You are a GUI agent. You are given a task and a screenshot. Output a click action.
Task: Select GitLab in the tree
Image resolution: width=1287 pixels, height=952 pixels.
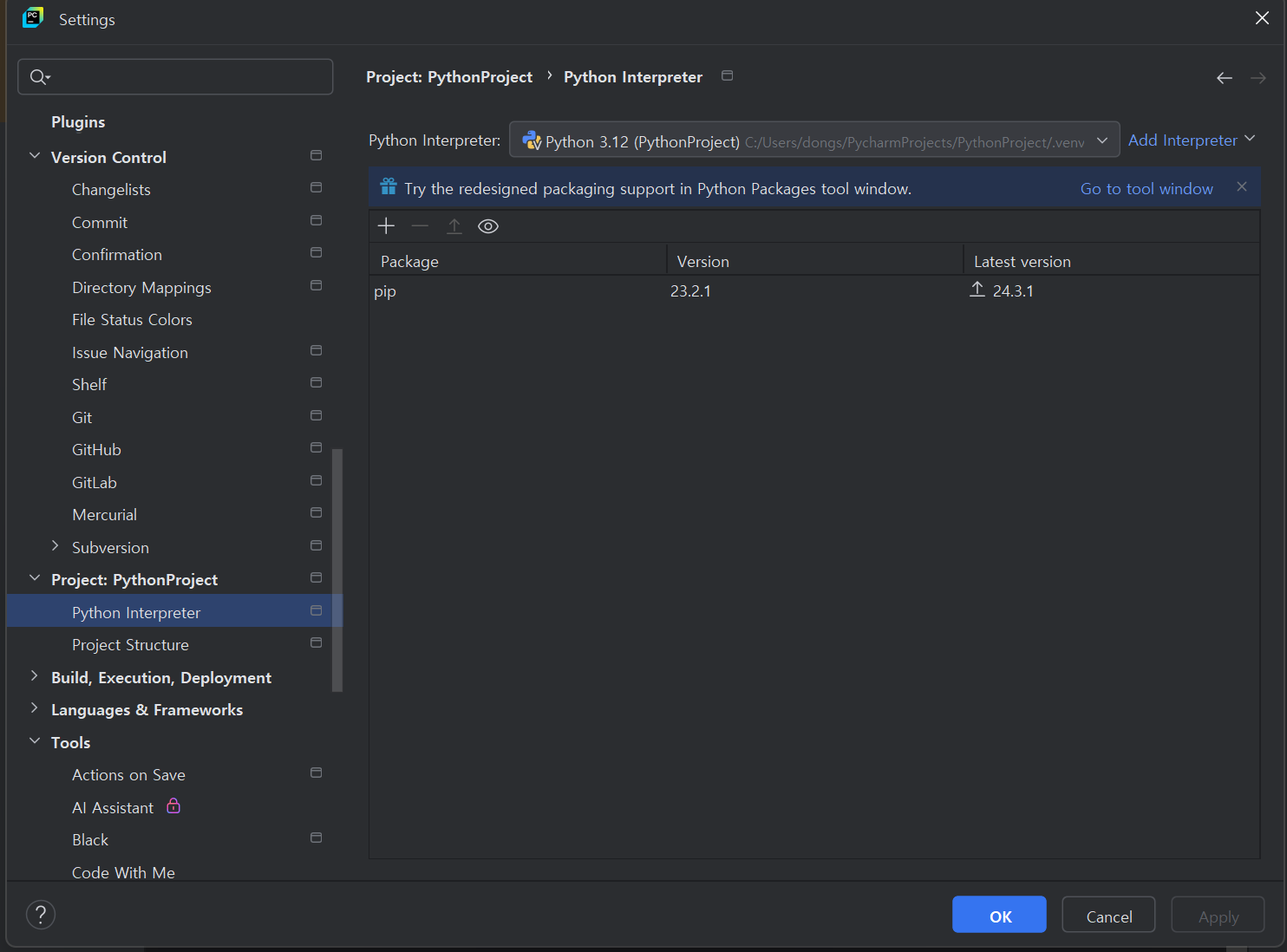[94, 483]
